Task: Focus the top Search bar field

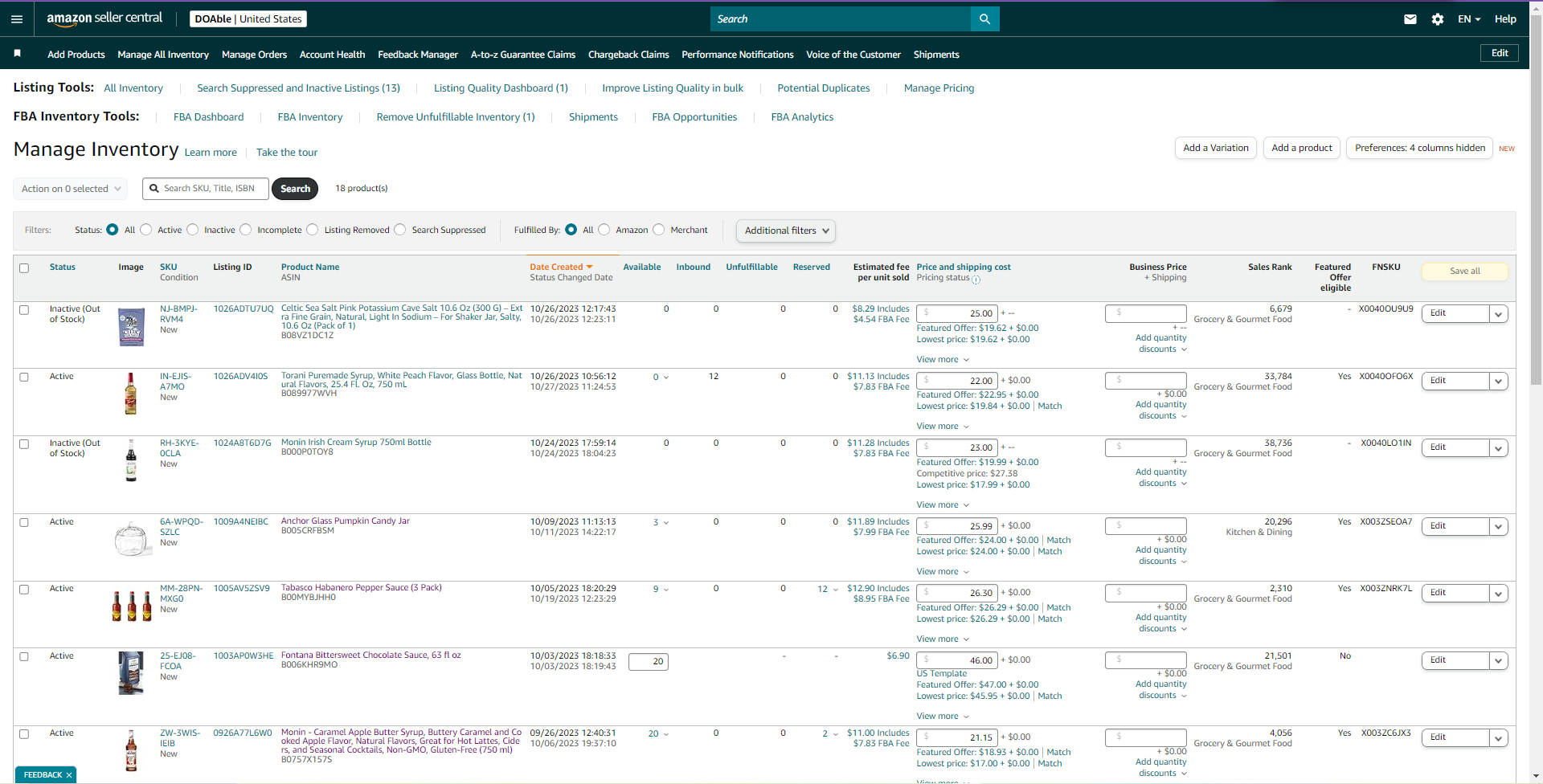Action: (841, 19)
